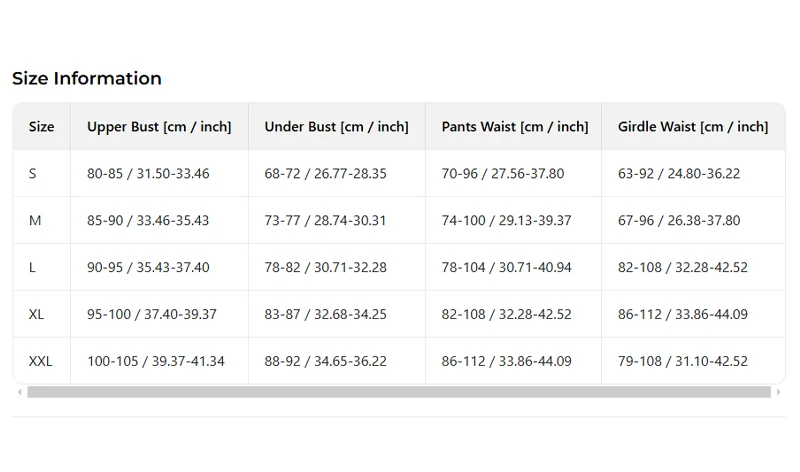Click the horizontal scrollbar under size table
This screenshot has width=800, height=472.
tap(399, 392)
